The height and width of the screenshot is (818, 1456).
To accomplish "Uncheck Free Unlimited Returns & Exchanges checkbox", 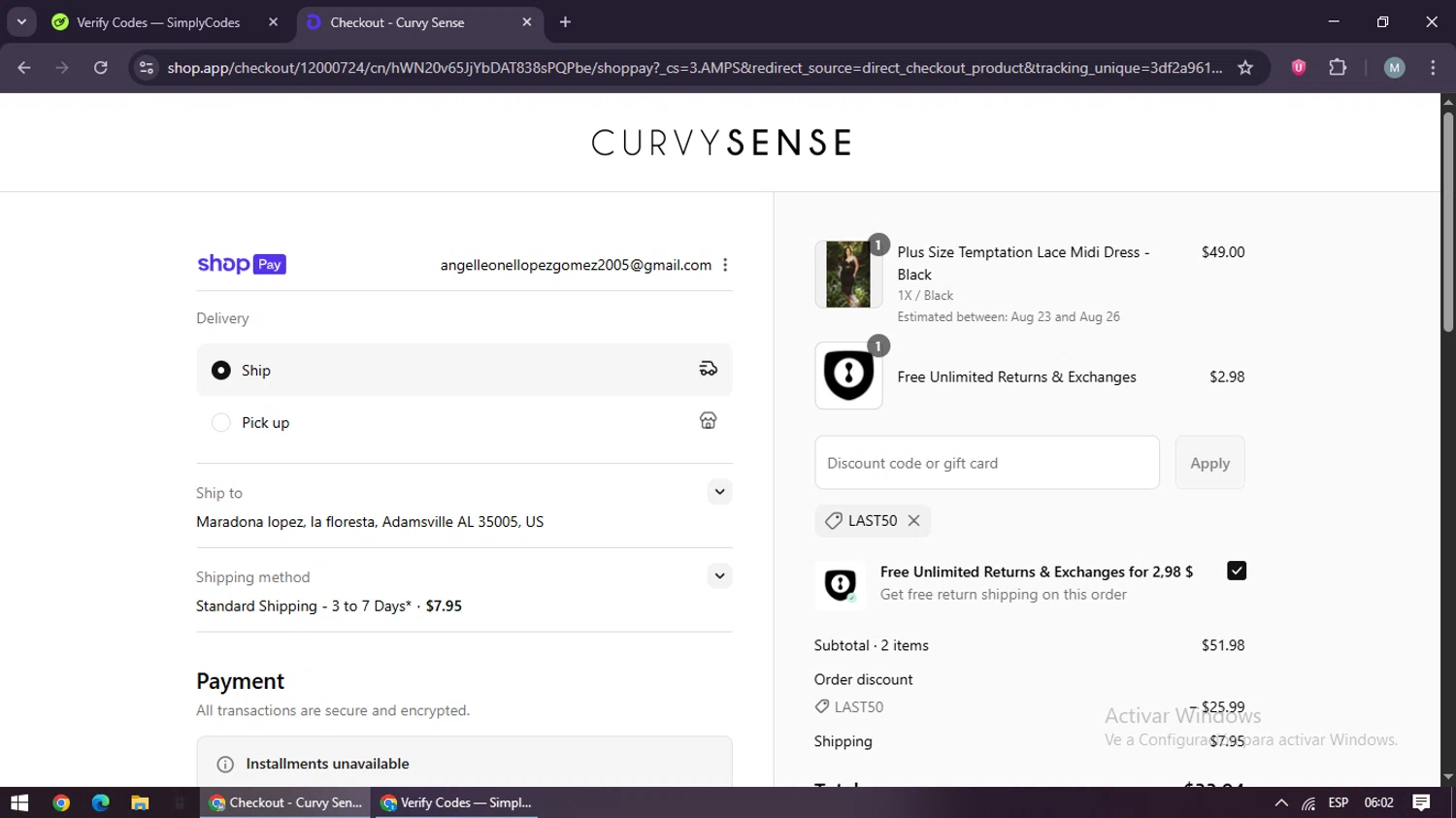I will [1236, 571].
